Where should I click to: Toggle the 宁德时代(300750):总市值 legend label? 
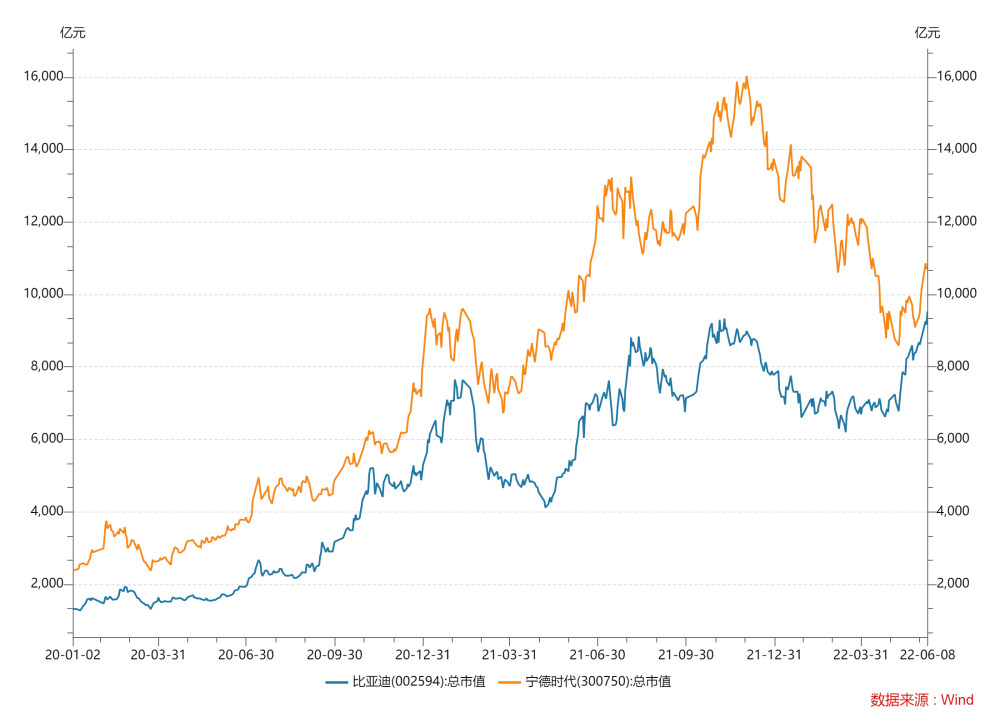(598, 681)
